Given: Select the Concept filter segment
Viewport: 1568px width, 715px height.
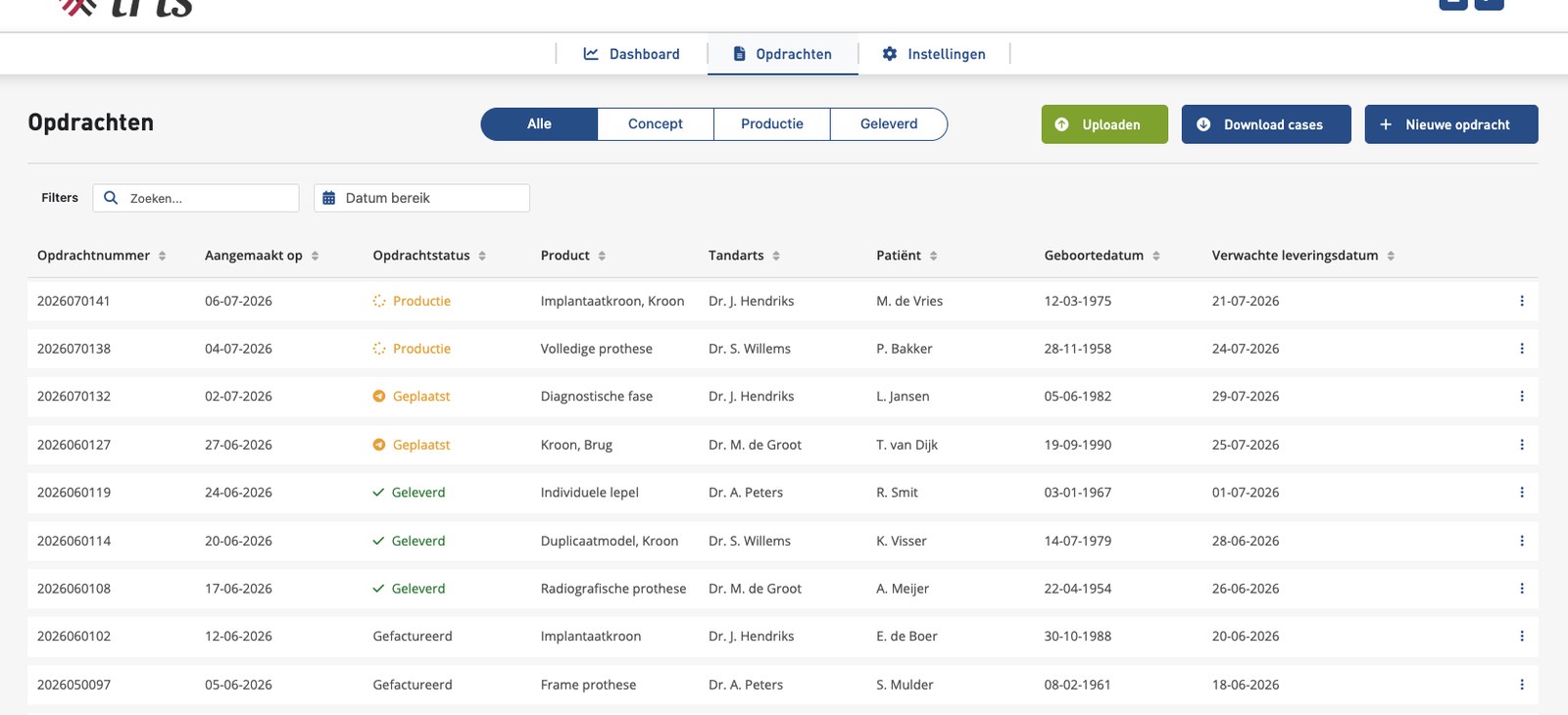Looking at the screenshot, I should [656, 124].
